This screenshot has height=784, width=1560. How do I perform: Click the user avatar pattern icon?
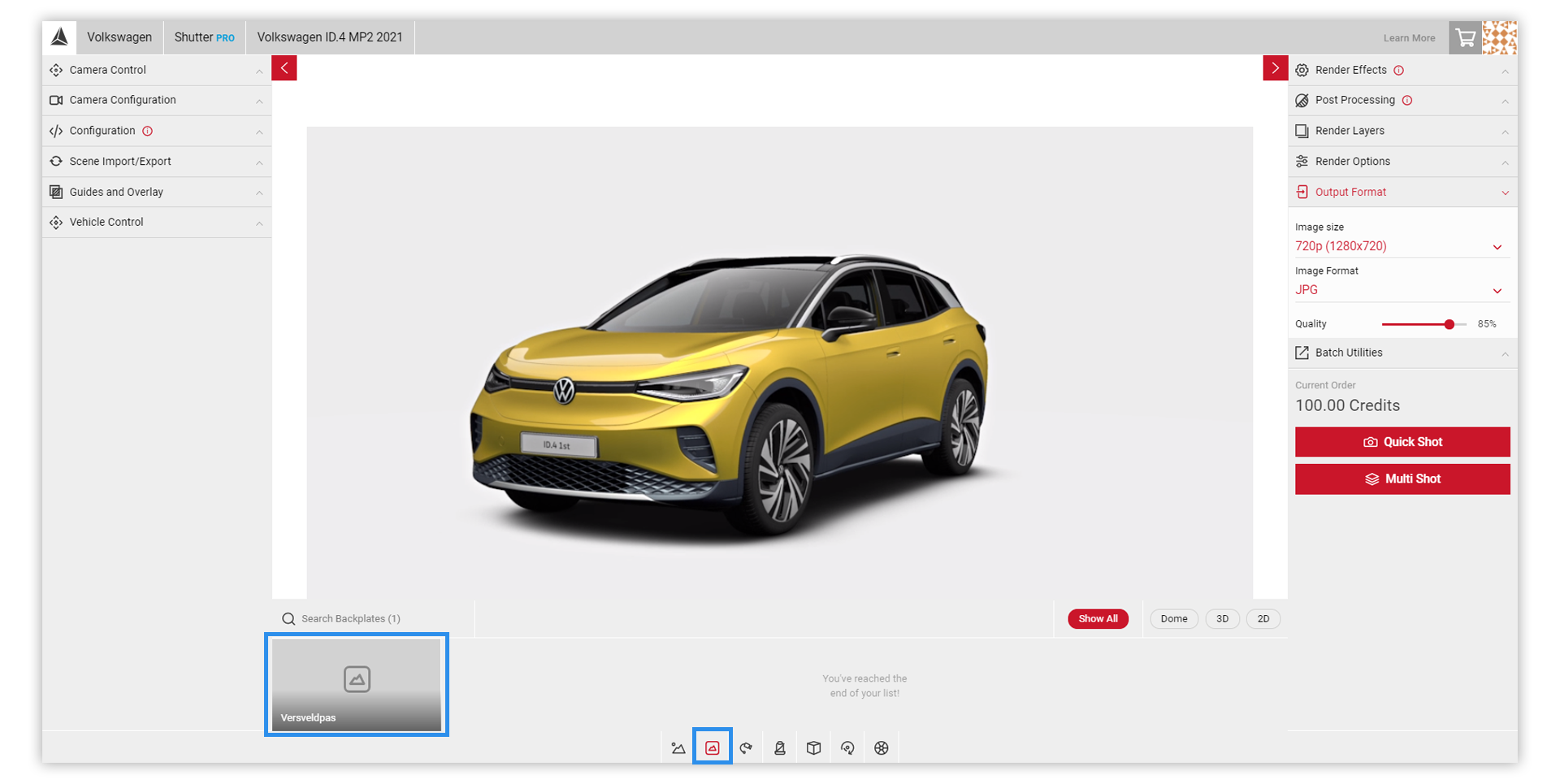click(x=1500, y=37)
